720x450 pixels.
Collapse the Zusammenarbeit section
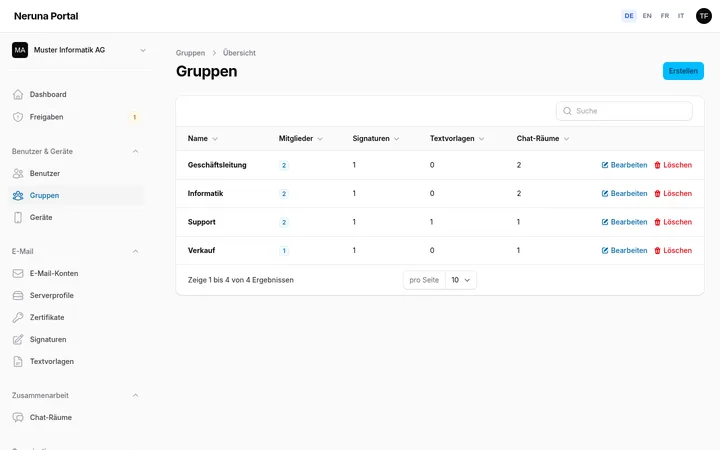(135, 396)
